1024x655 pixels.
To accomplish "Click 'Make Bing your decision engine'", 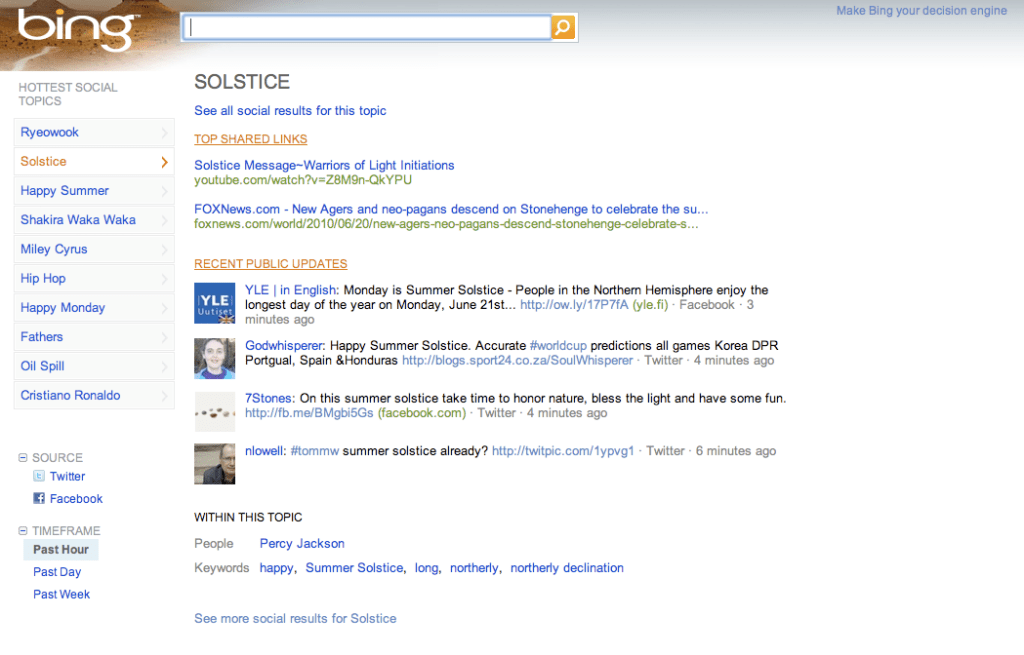I will (920, 10).
